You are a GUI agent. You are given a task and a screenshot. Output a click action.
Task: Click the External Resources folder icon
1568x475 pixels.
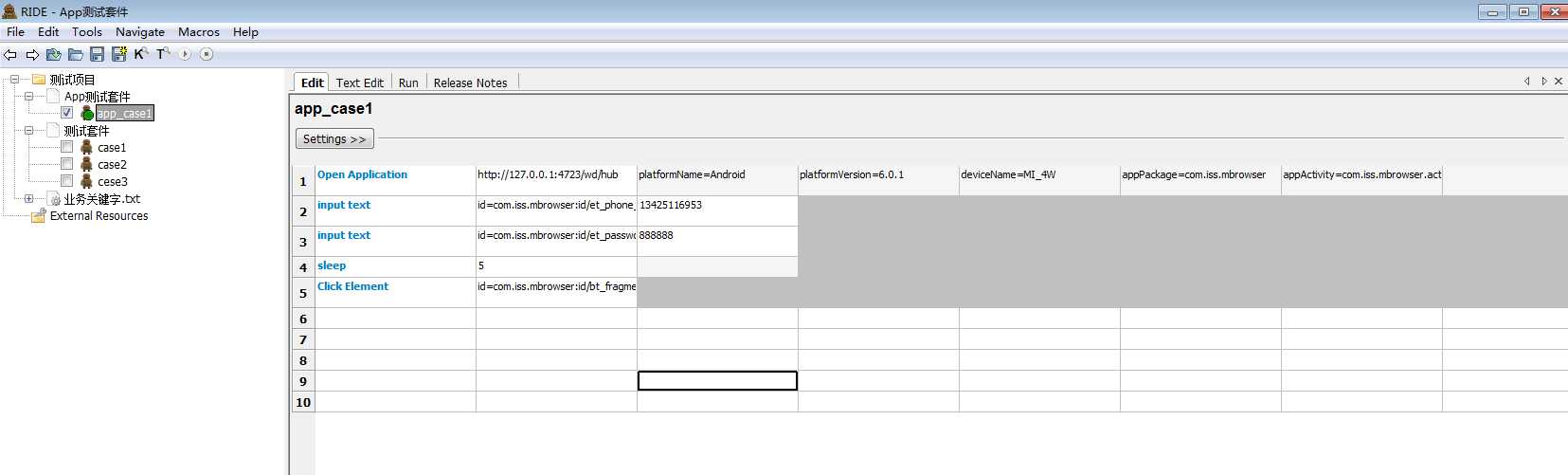coord(39,216)
